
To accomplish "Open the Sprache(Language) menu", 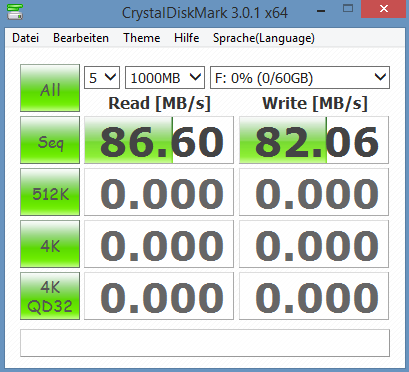I will pos(264,38).
